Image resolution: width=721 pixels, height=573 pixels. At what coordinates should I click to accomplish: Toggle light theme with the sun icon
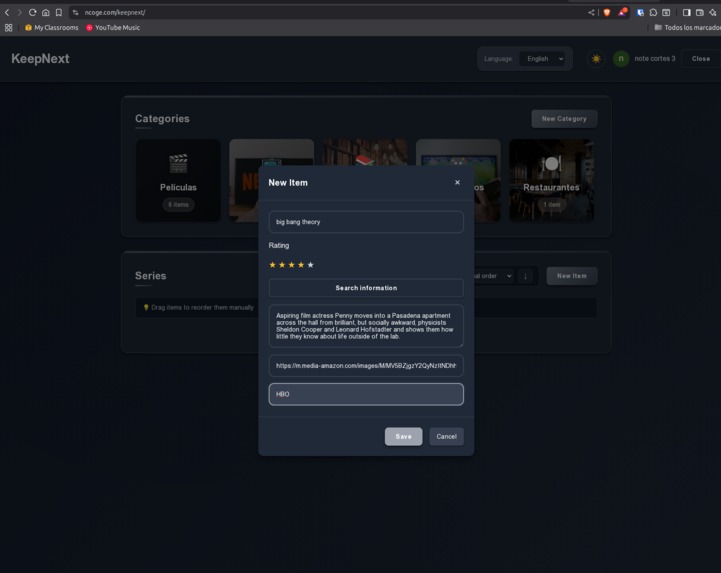click(596, 59)
